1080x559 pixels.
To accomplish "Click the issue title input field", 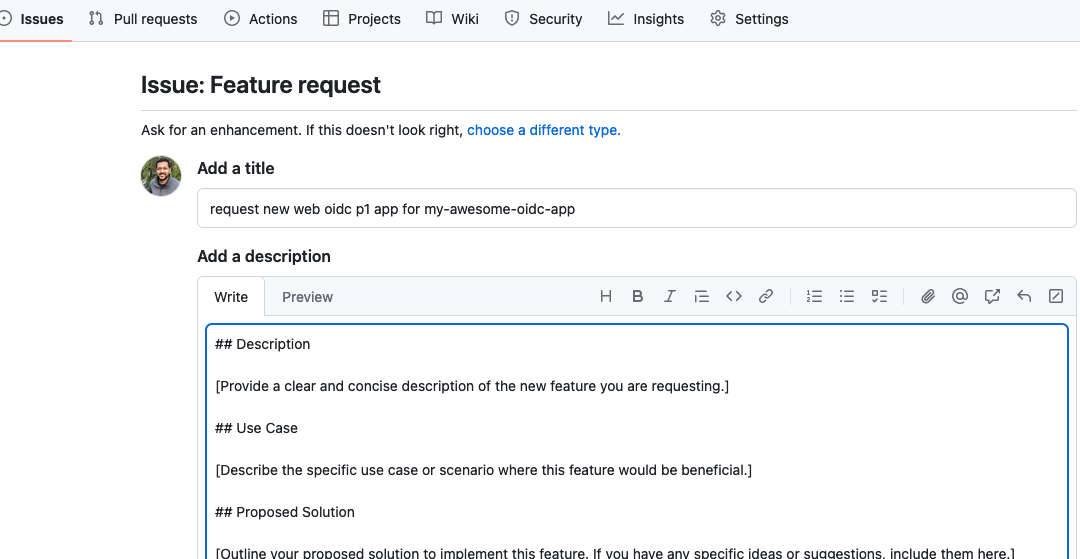I will (x=636, y=208).
